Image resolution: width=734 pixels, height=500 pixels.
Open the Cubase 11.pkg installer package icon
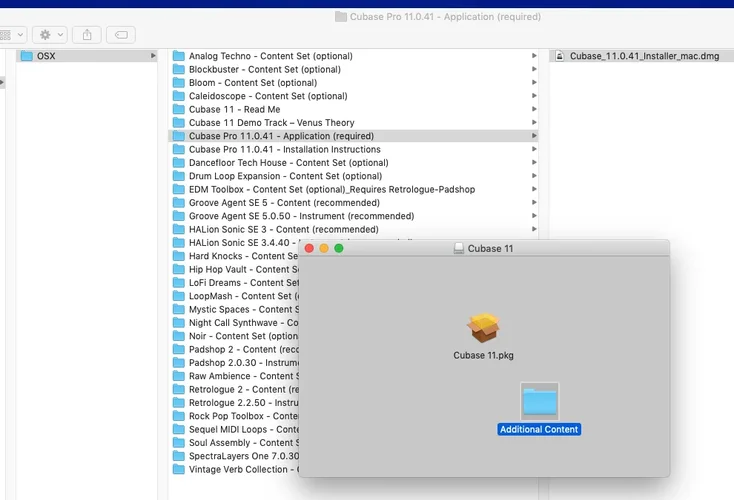click(x=483, y=328)
